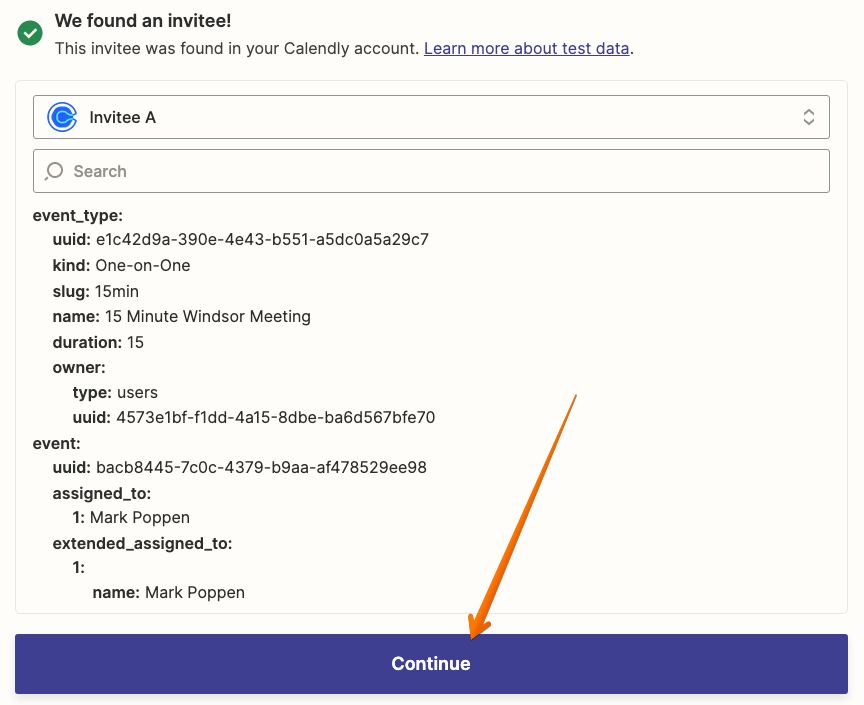Select the event_type section header
The image size is (864, 705).
pos(78,216)
